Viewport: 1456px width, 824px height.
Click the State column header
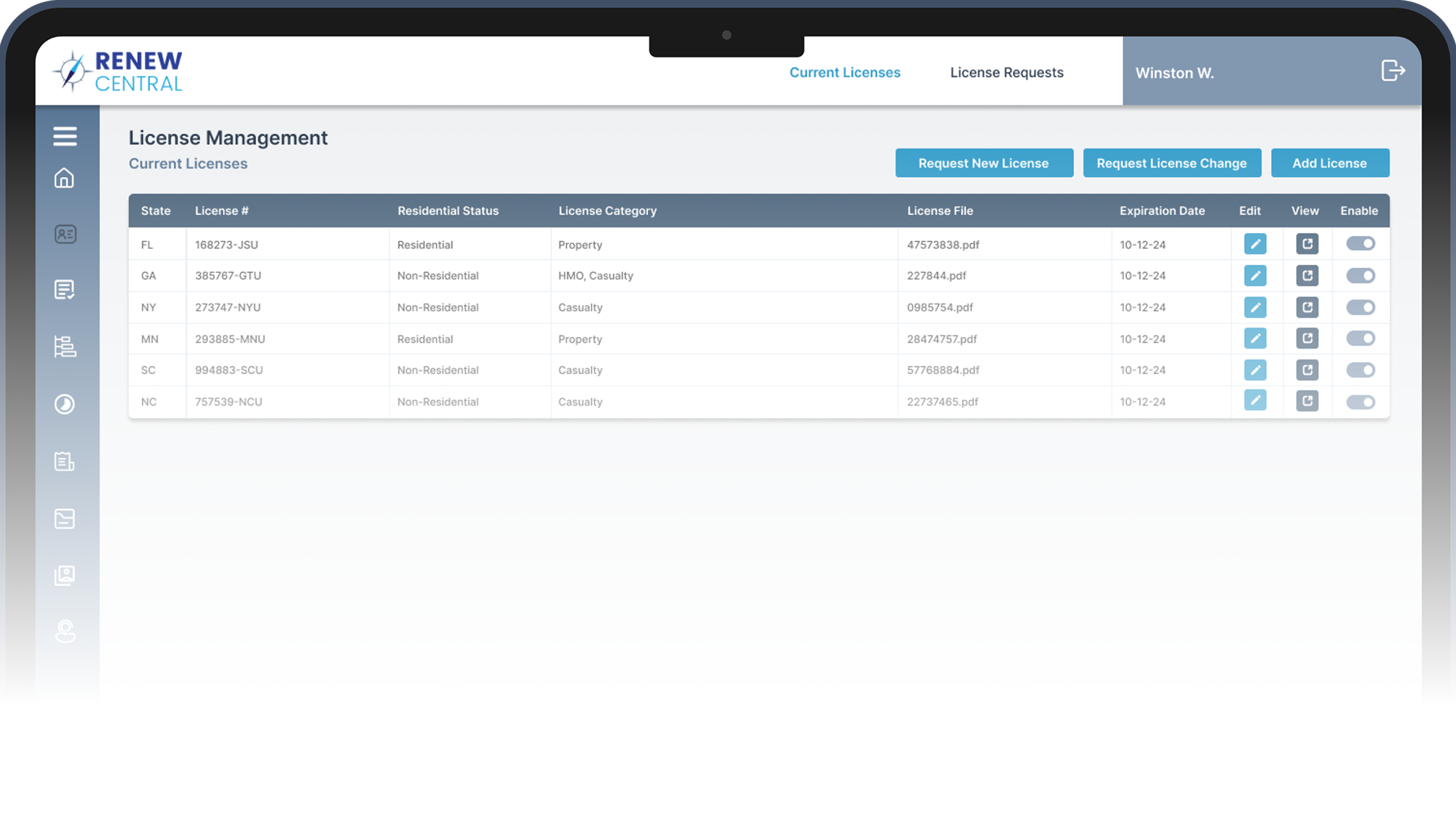coord(156,210)
